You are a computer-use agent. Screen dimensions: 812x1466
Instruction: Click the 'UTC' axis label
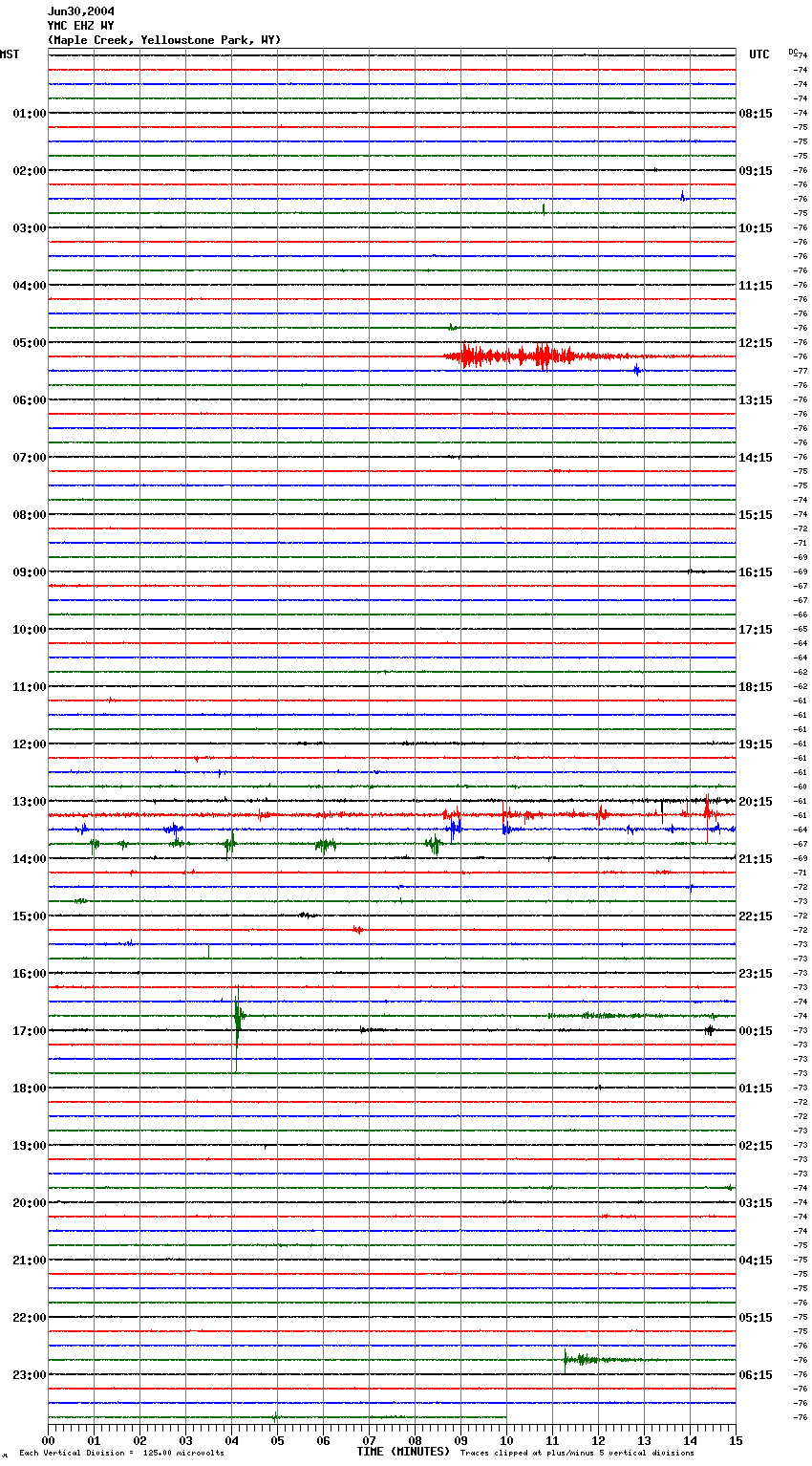click(x=759, y=54)
